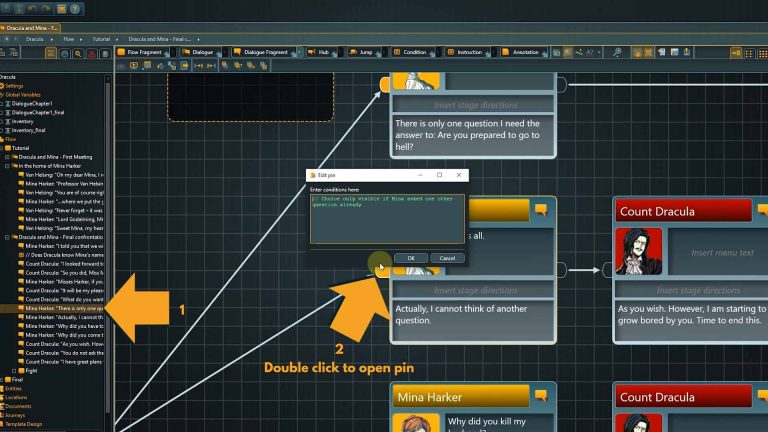Collapse In the home of Mina Harker
This screenshot has height=432, width=768.
point(7,166)
